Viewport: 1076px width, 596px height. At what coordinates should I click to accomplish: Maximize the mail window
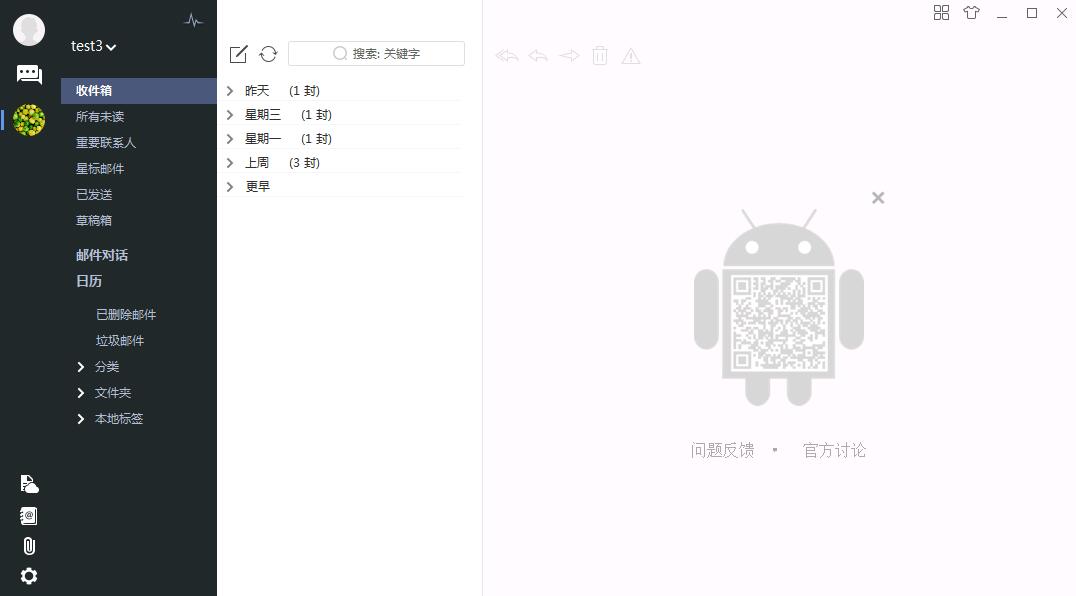tap(1031, 13)
